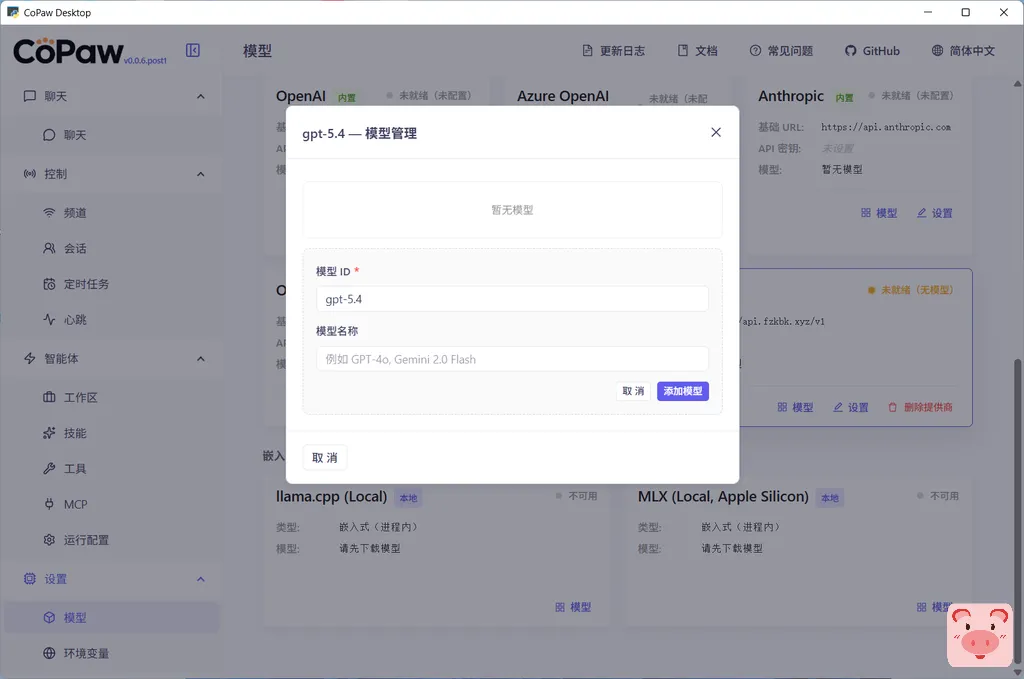Click the 运行配置 gear icon

(x=49, y=540)
